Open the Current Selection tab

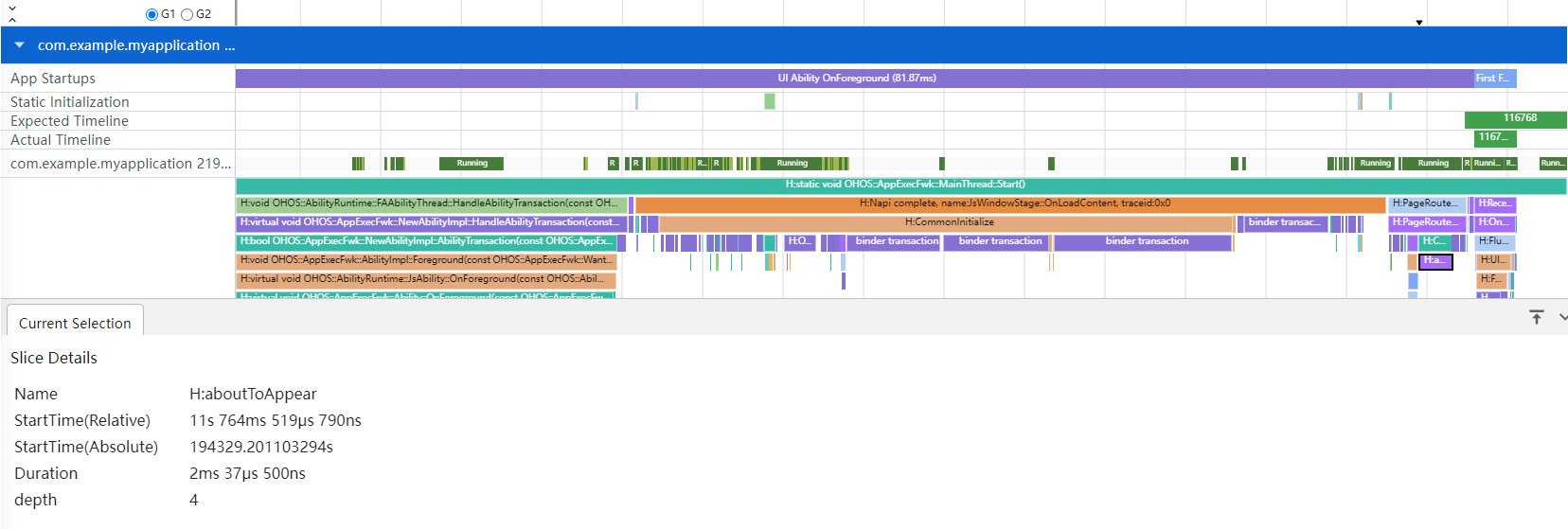pos(75,323)
